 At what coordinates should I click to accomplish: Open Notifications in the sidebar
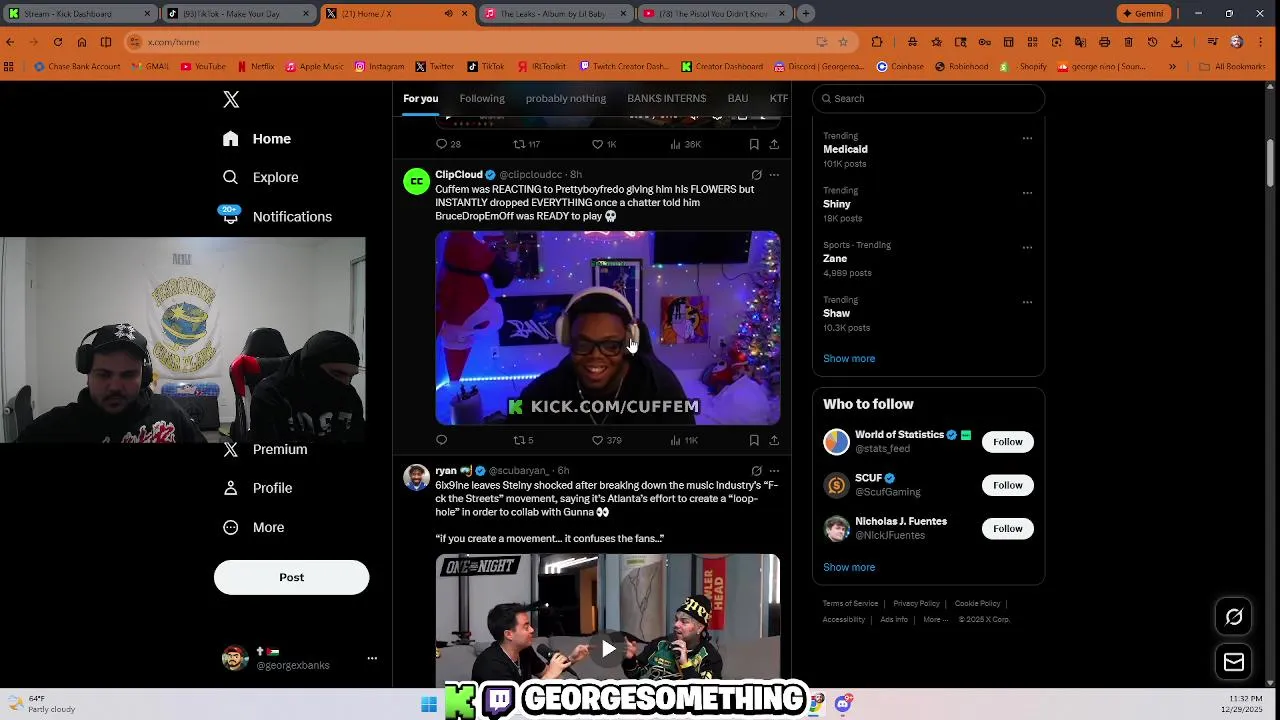[x=277, y=216]
